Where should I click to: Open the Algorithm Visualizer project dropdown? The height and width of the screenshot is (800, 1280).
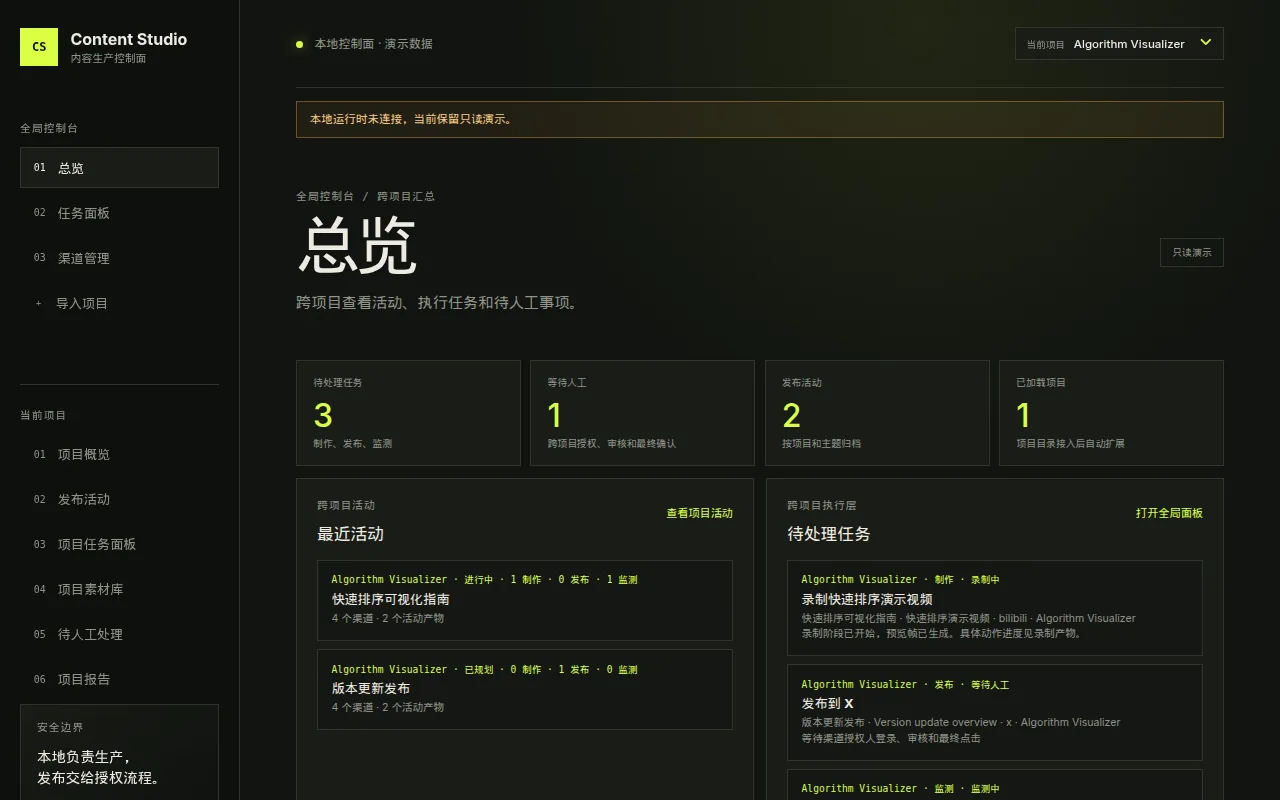pyautogui.click(x=1119, y=44)
